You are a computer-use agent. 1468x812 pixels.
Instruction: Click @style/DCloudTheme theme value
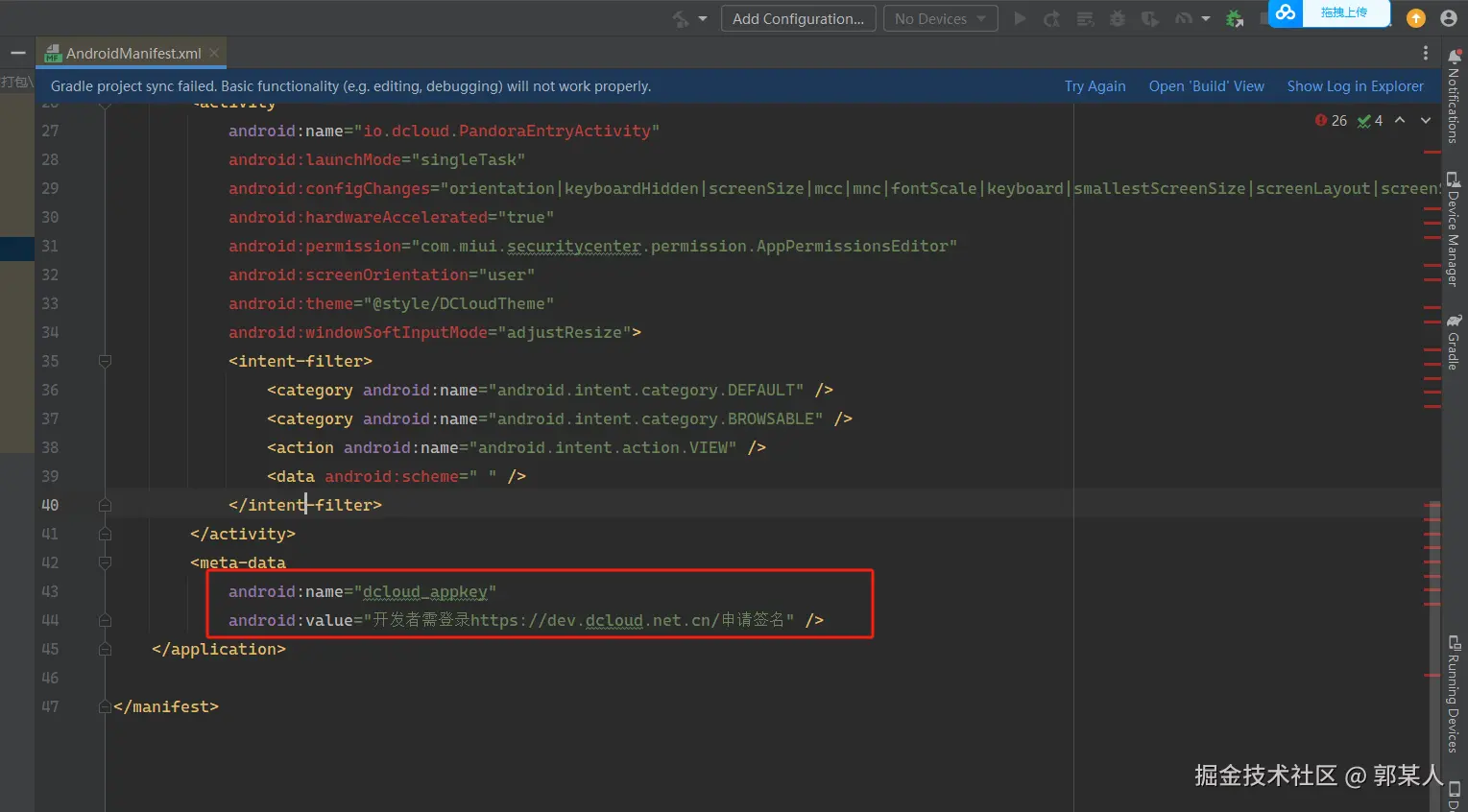tap(459, 303)
